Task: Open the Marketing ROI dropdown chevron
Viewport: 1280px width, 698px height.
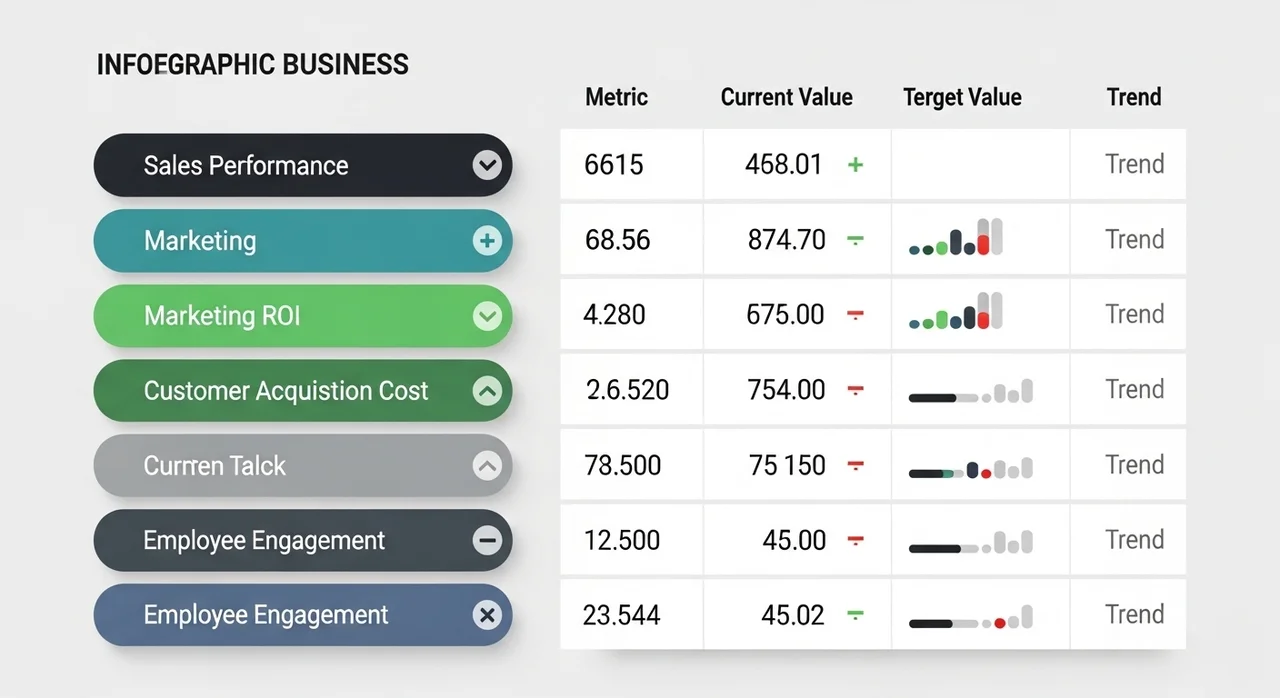Action: point(487,317)
